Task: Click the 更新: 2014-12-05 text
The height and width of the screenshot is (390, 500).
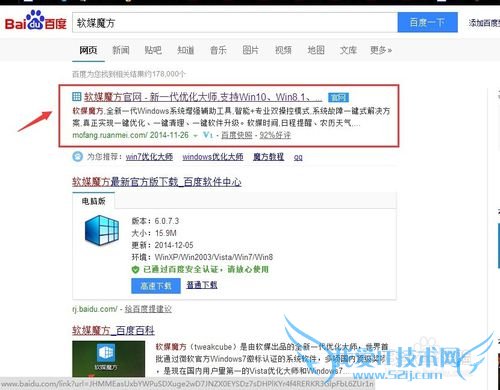Action: click(x=162, y=245)
